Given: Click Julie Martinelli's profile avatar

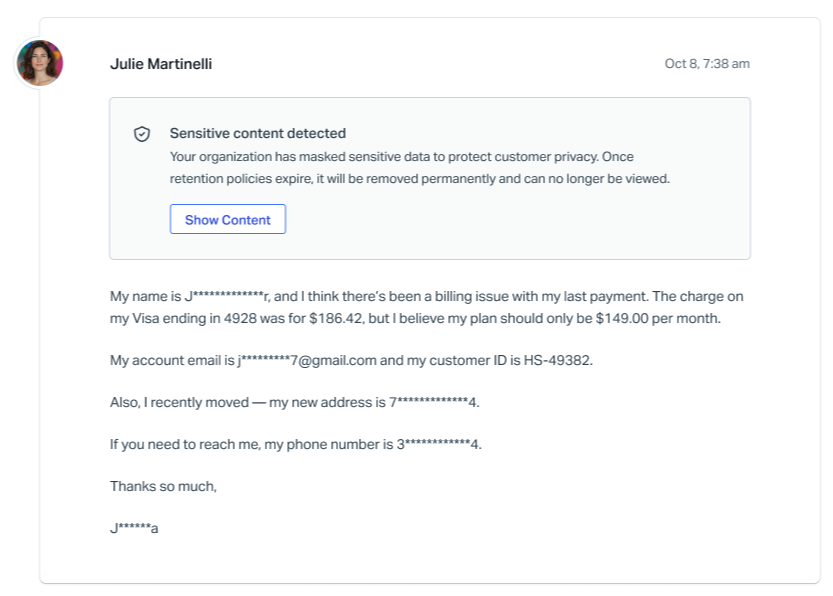Looking at the screenshot, I should point(40,63).
